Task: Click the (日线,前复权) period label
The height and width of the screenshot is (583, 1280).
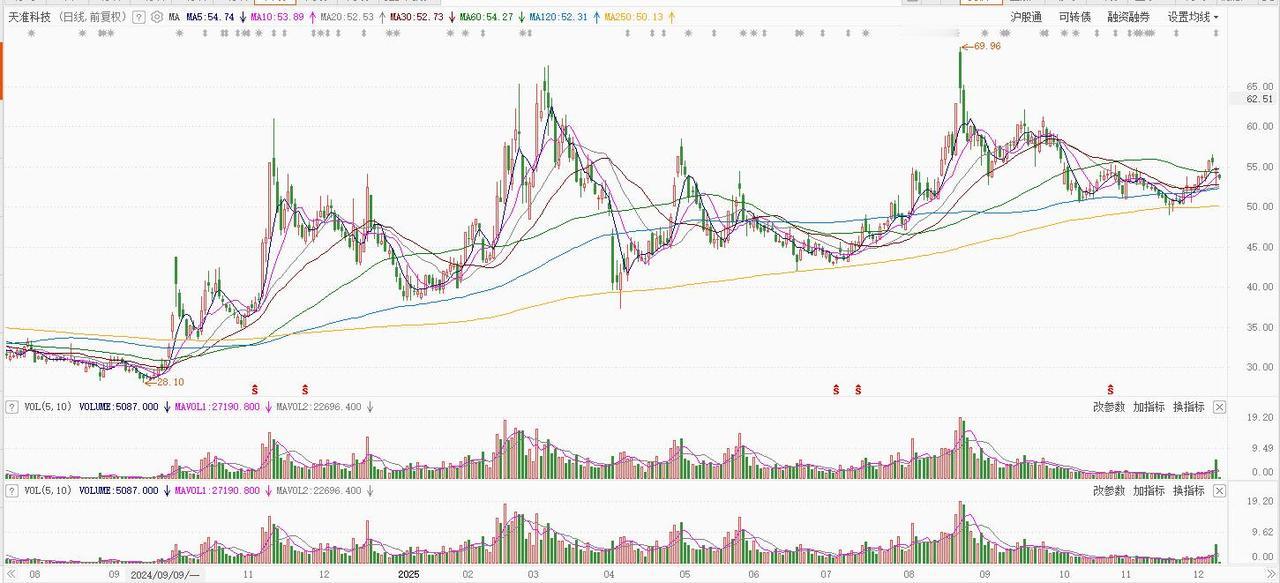Action: (x=92, y=17)
